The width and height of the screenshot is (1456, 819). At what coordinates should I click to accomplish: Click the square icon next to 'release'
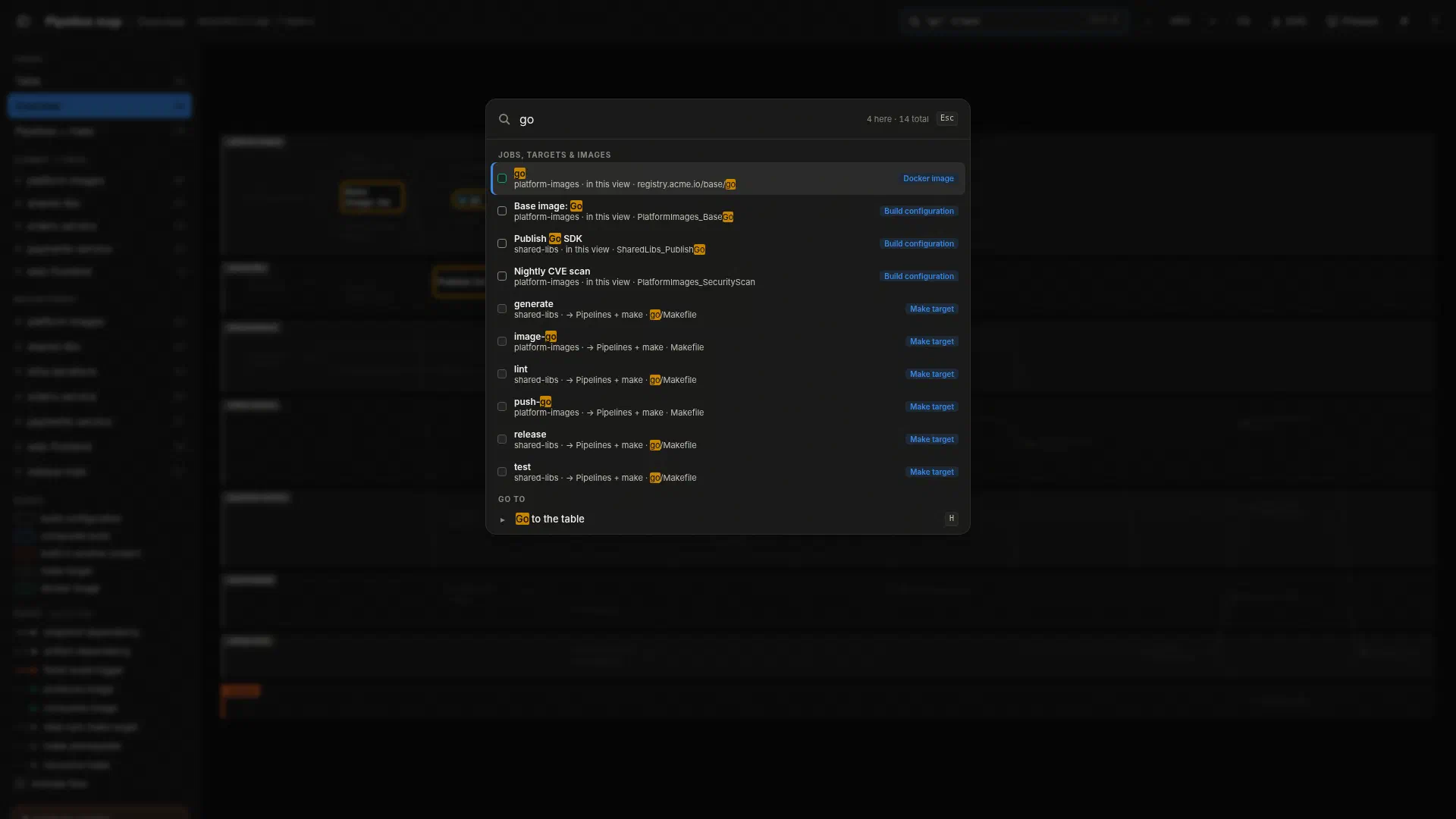[x=502, y=439]
